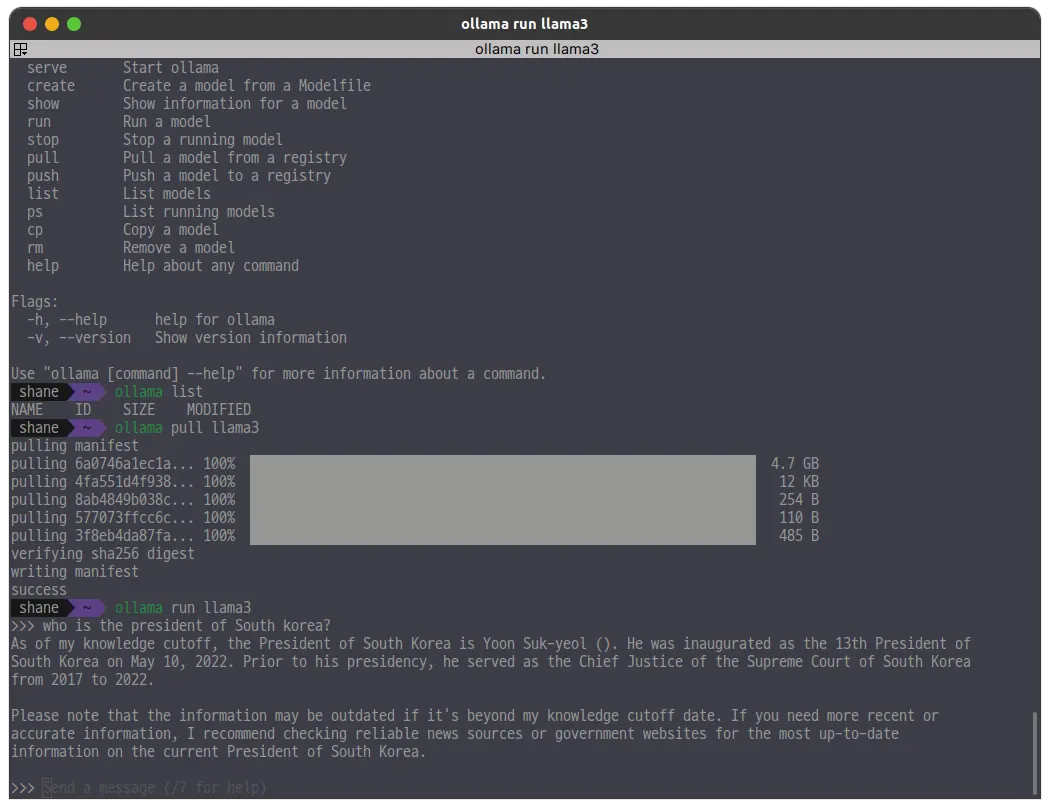Click 'Show version information' text
Screen dimensions: 1050x808
coord(250,338)
